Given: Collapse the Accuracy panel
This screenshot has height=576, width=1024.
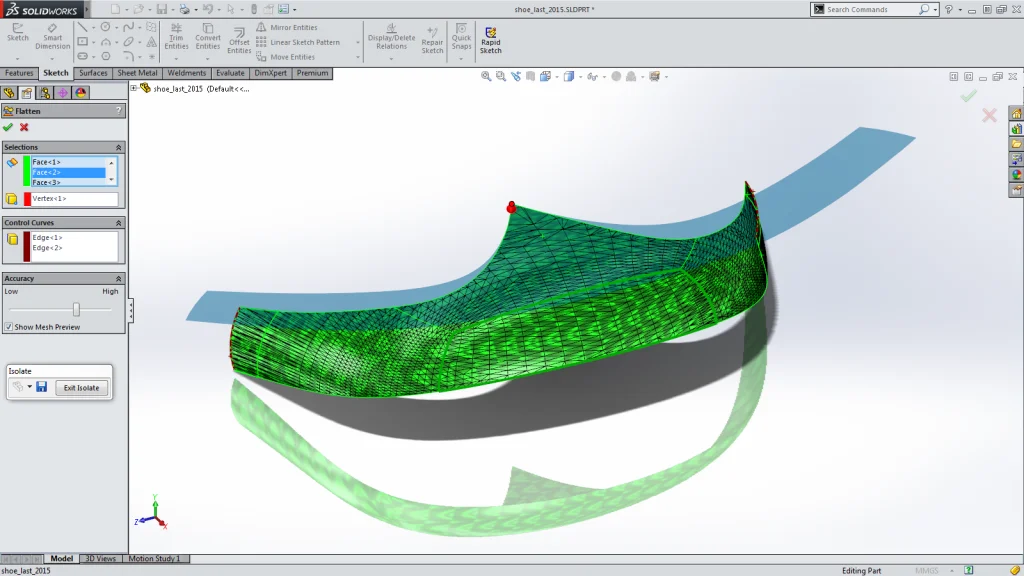Looking at the screenshot, I should pyautogui.click(x=120, y=278).
